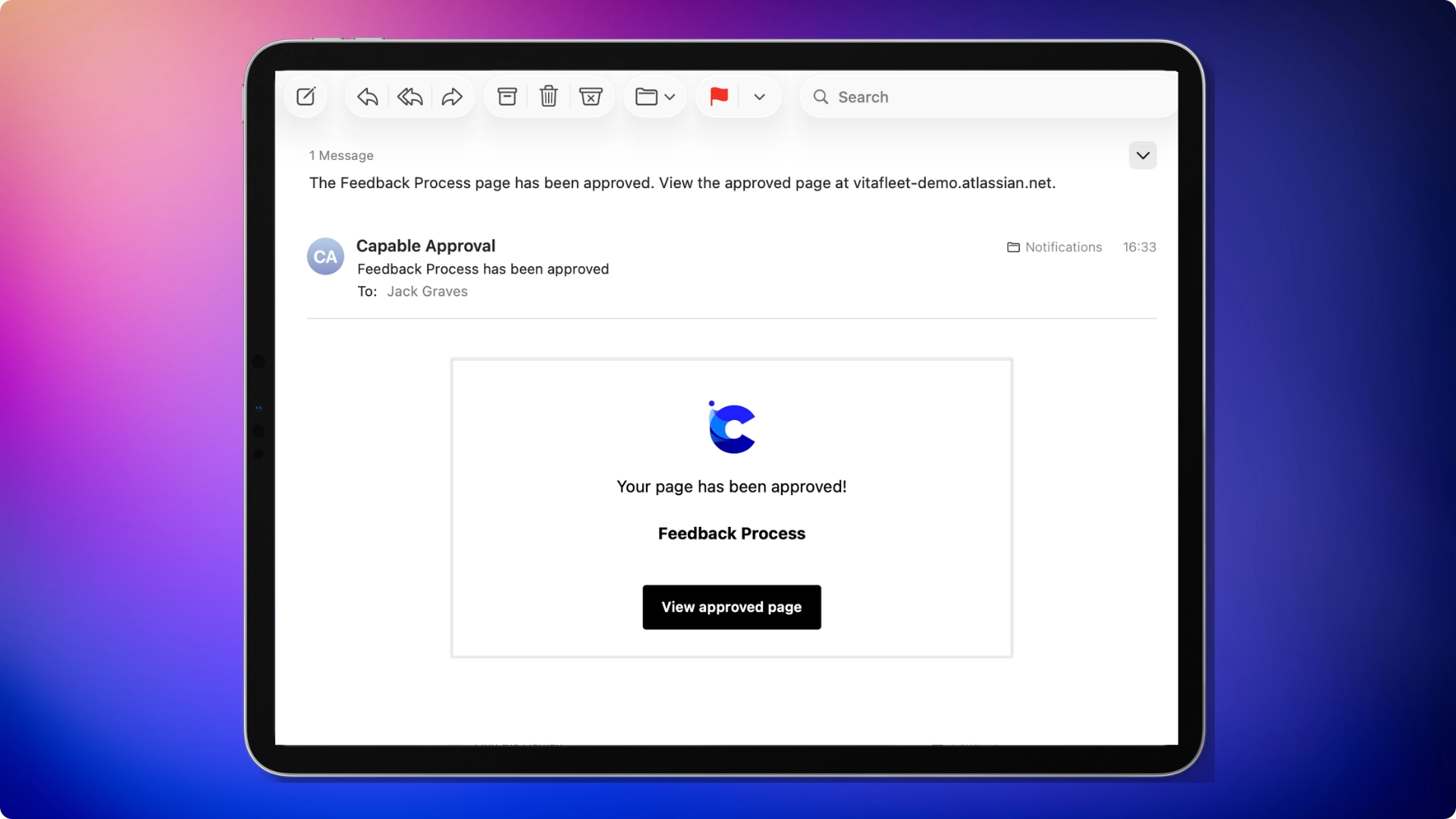Click the Feedback Process page title
Image resolution: width=1456 pixels, height=819 pixels.
[732, 534]
